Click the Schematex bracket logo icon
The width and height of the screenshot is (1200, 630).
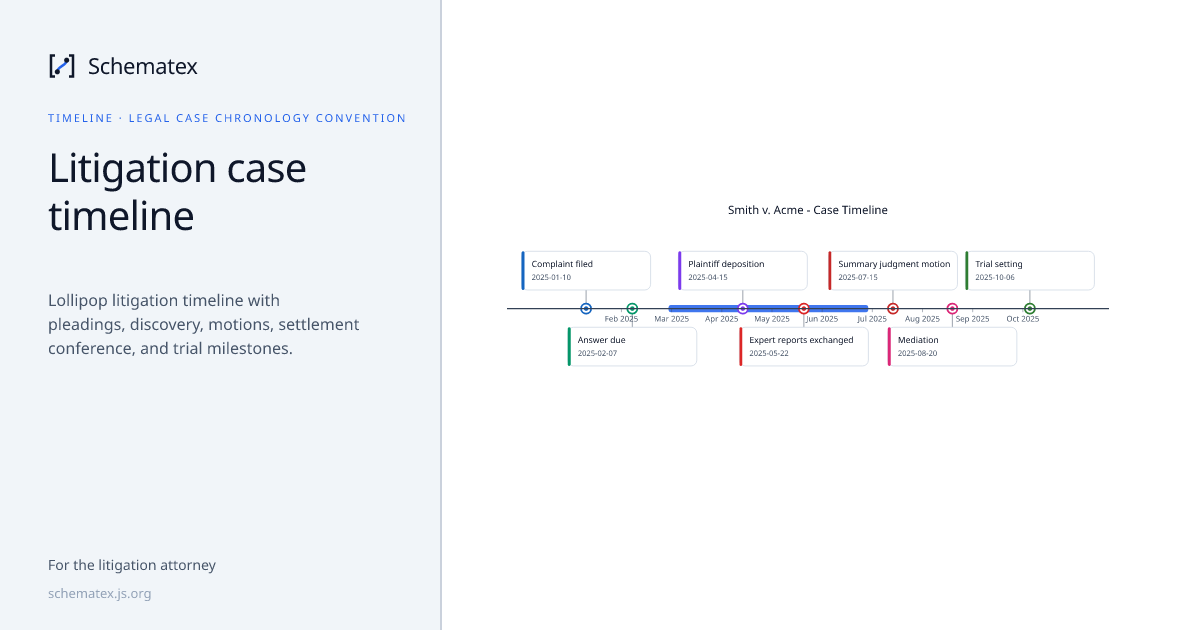pos(61,66)
